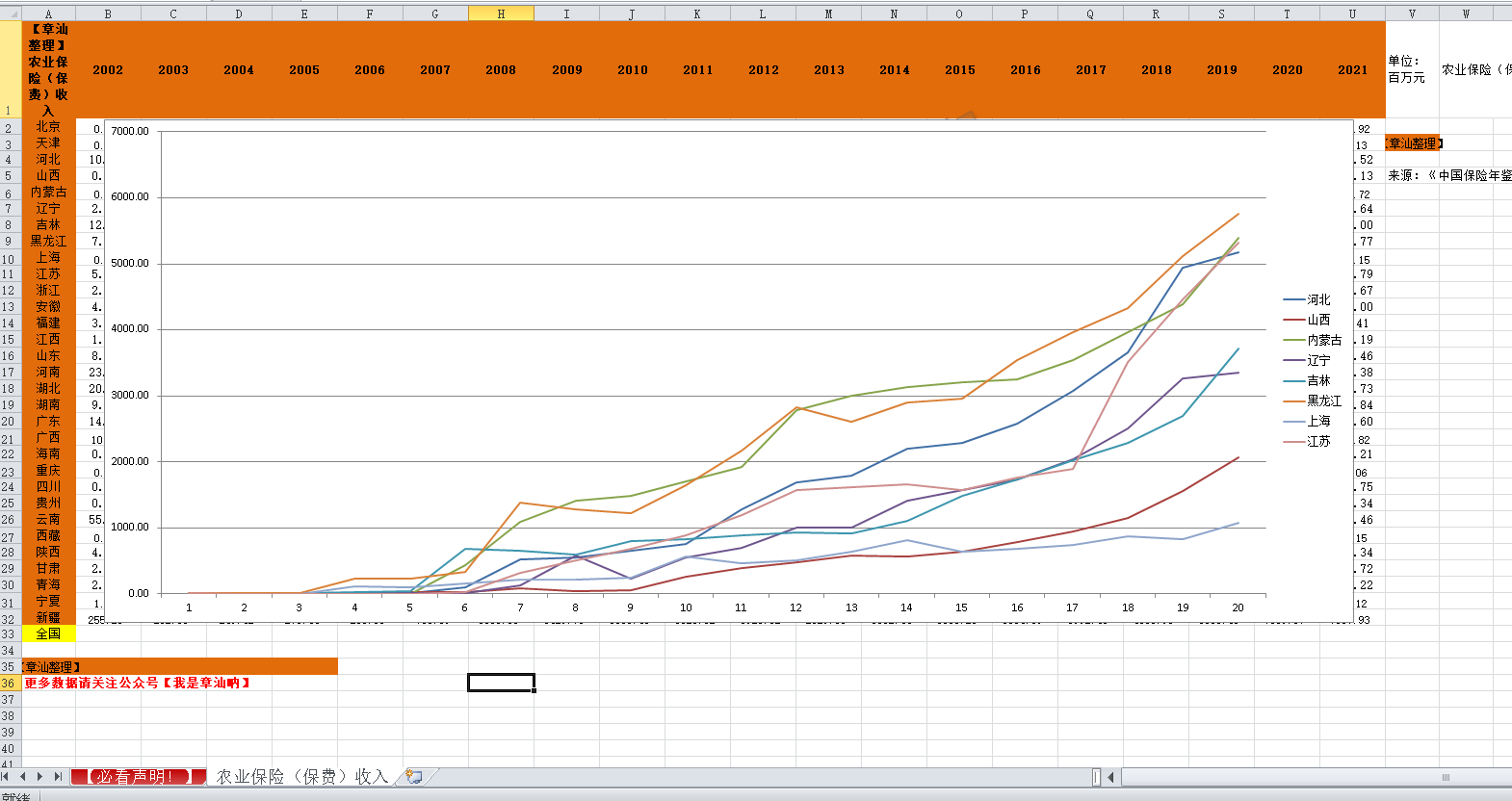
Task: Go to the first sheet using navigation arrow
Action: click(6, 776)
